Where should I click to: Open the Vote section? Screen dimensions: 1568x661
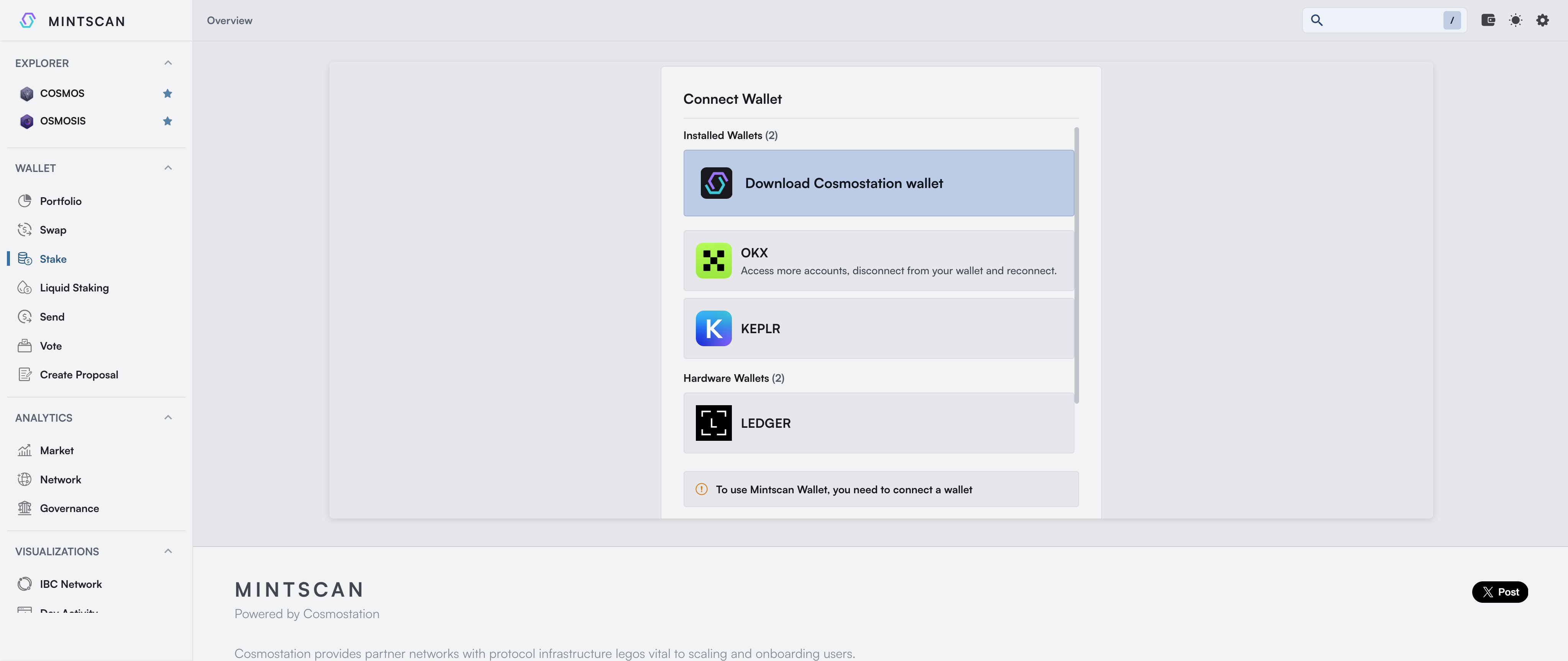coord(51,345)
